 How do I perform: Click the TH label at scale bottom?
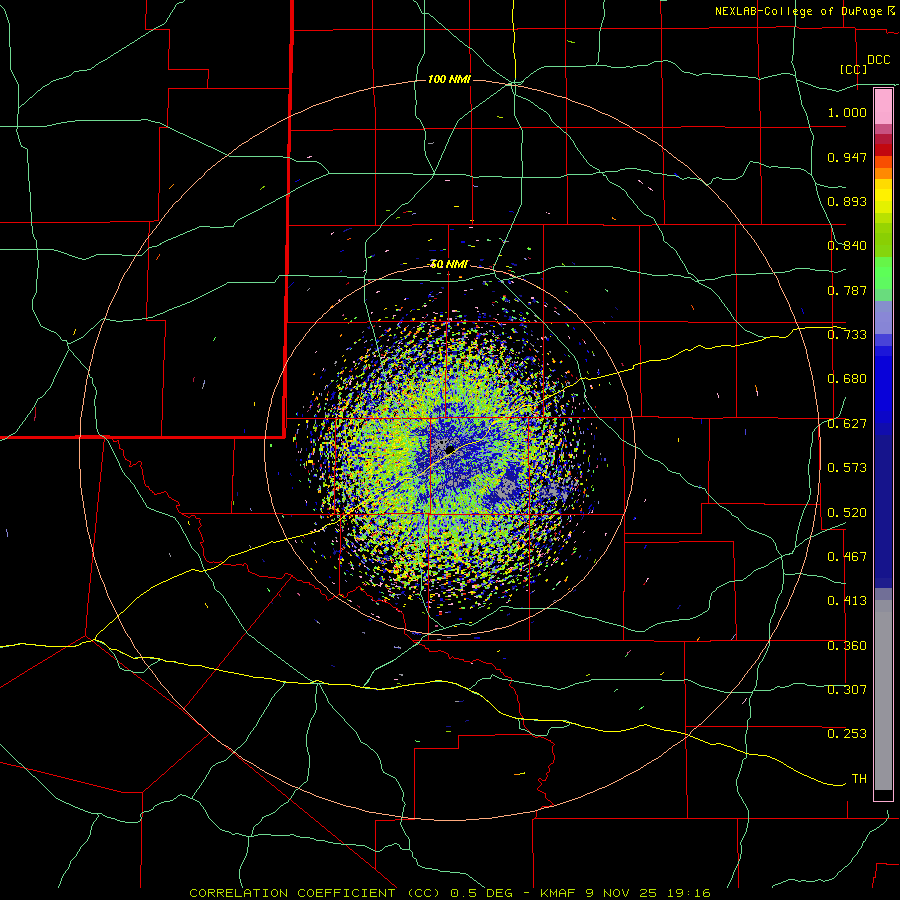coord(859,779)
